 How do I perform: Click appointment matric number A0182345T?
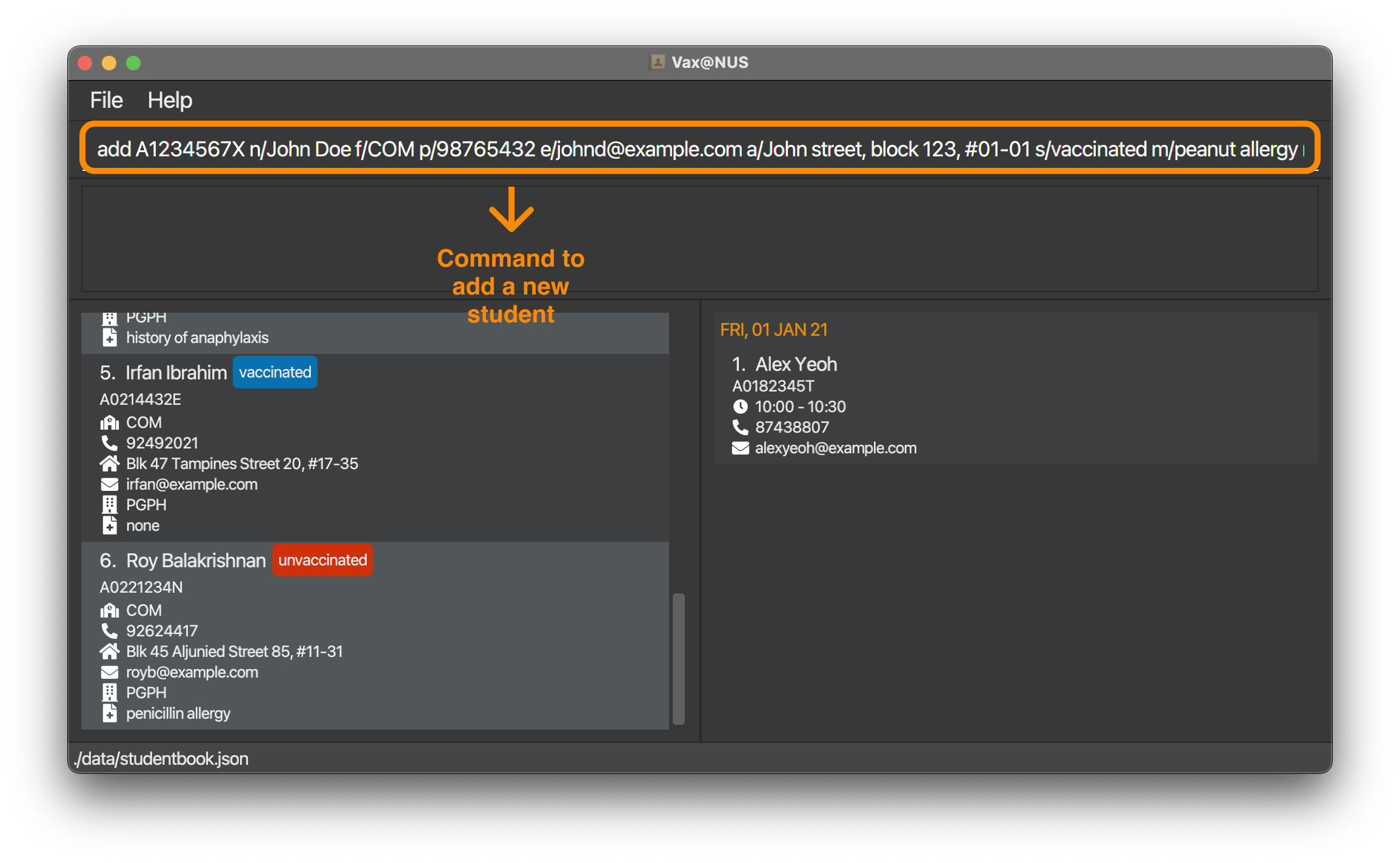(773, 386)
